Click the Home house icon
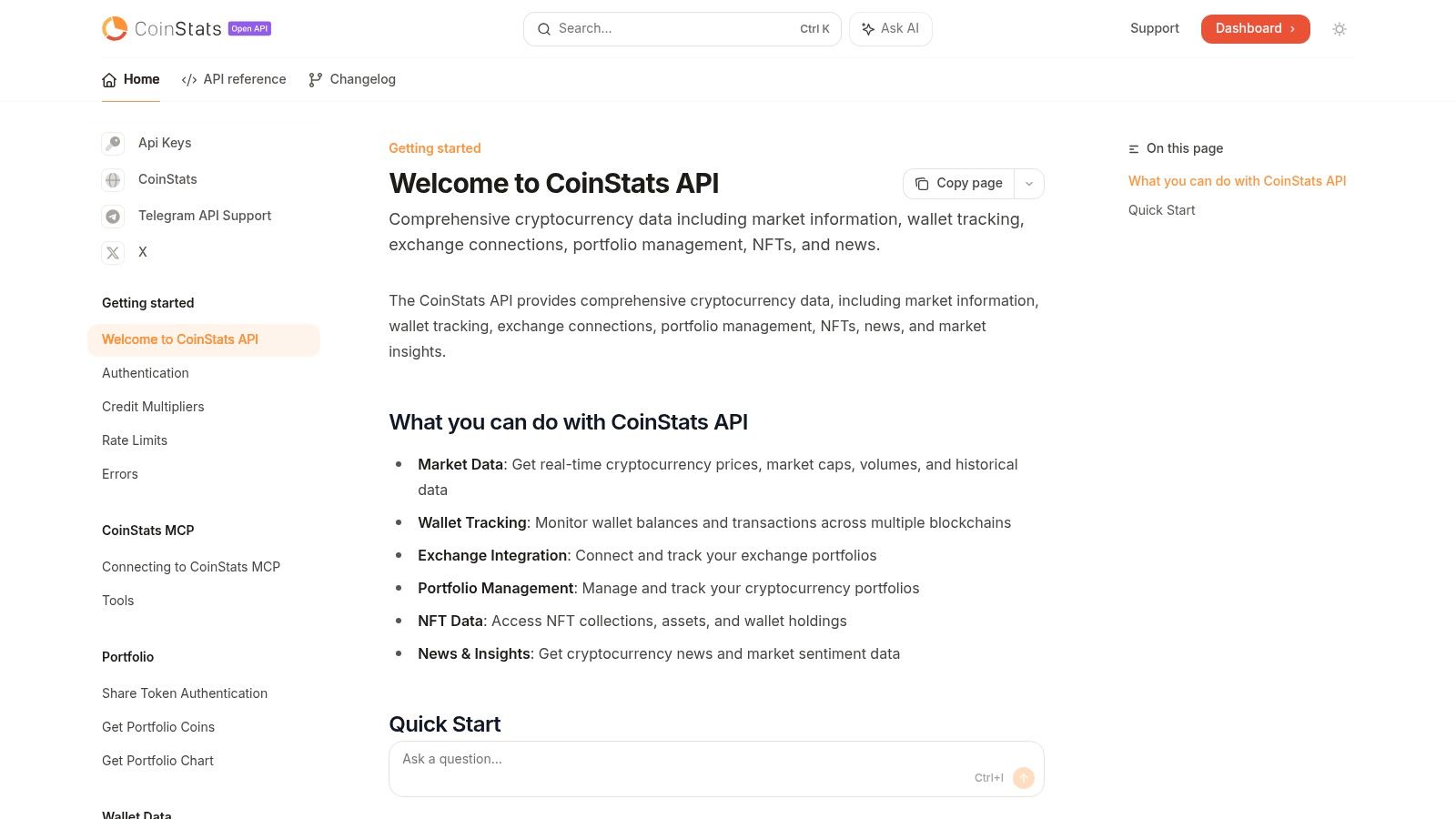This screenshot has width=1456, height=819. coord(109,80)
